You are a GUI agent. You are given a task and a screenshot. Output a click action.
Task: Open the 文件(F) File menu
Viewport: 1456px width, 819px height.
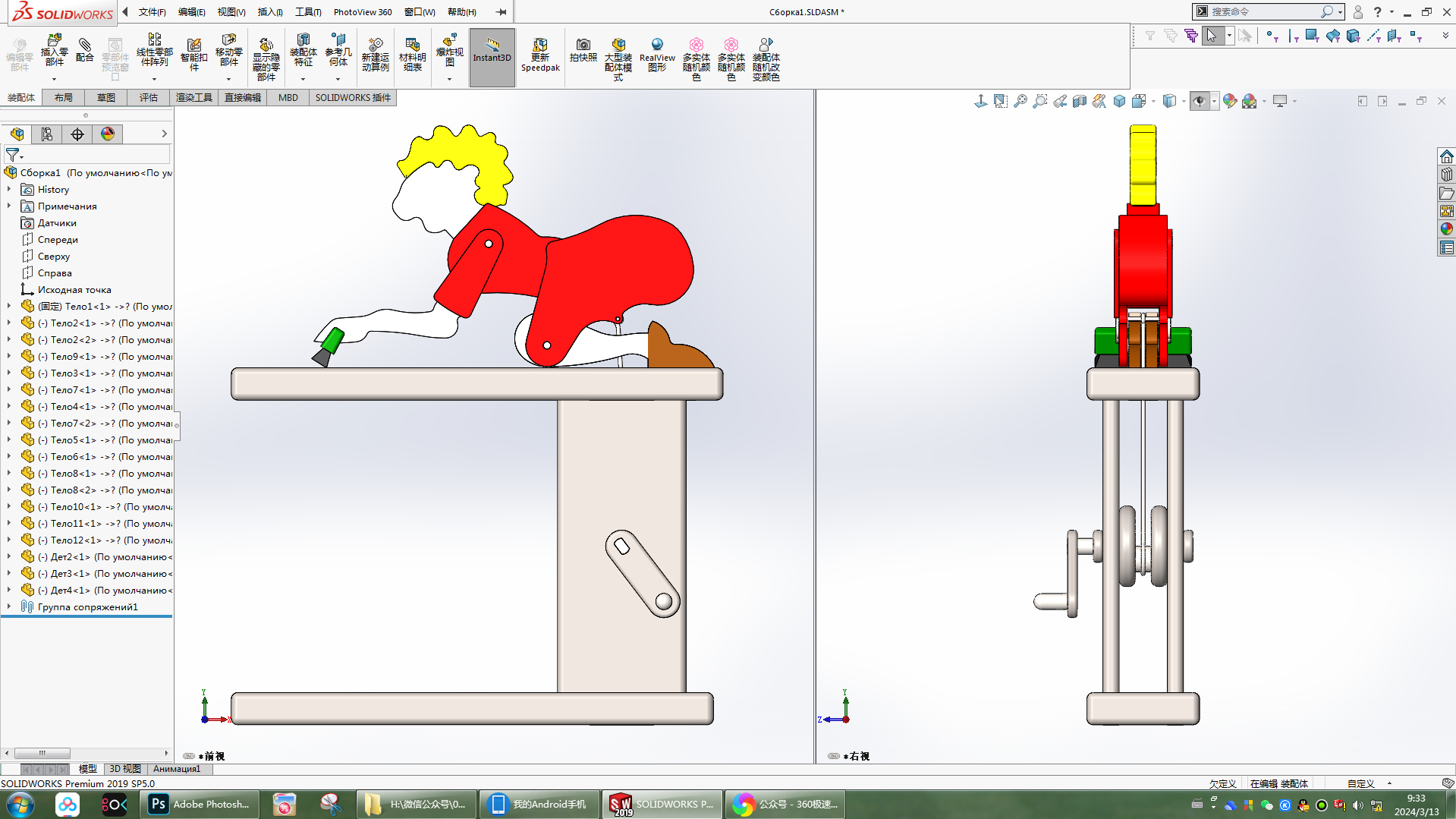[152, 12]
